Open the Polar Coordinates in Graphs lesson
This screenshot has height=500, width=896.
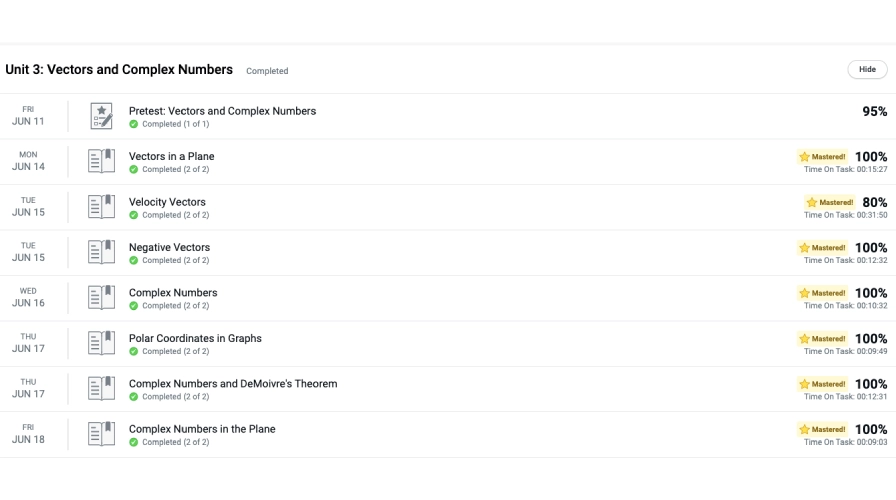click(x=195, y=338)
